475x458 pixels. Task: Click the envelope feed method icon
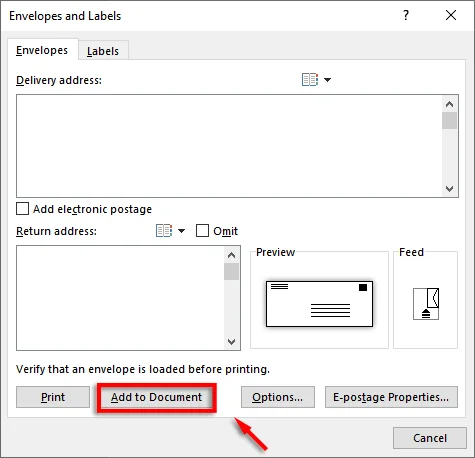click(x=426, y=304)
